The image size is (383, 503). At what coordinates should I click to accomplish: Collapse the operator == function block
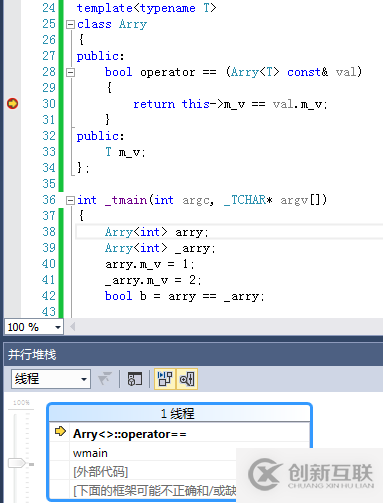pos(70,72)
